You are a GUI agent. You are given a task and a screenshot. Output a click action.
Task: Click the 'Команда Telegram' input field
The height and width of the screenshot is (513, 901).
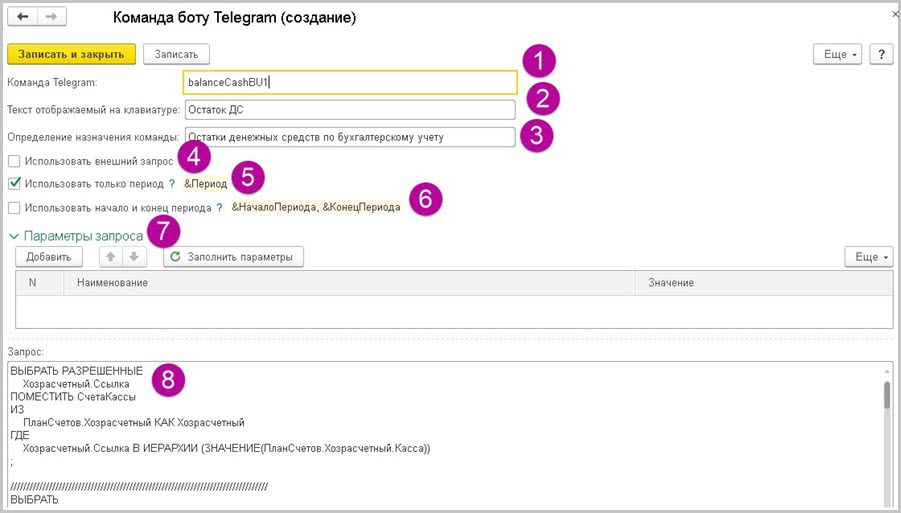click(350, 82)
